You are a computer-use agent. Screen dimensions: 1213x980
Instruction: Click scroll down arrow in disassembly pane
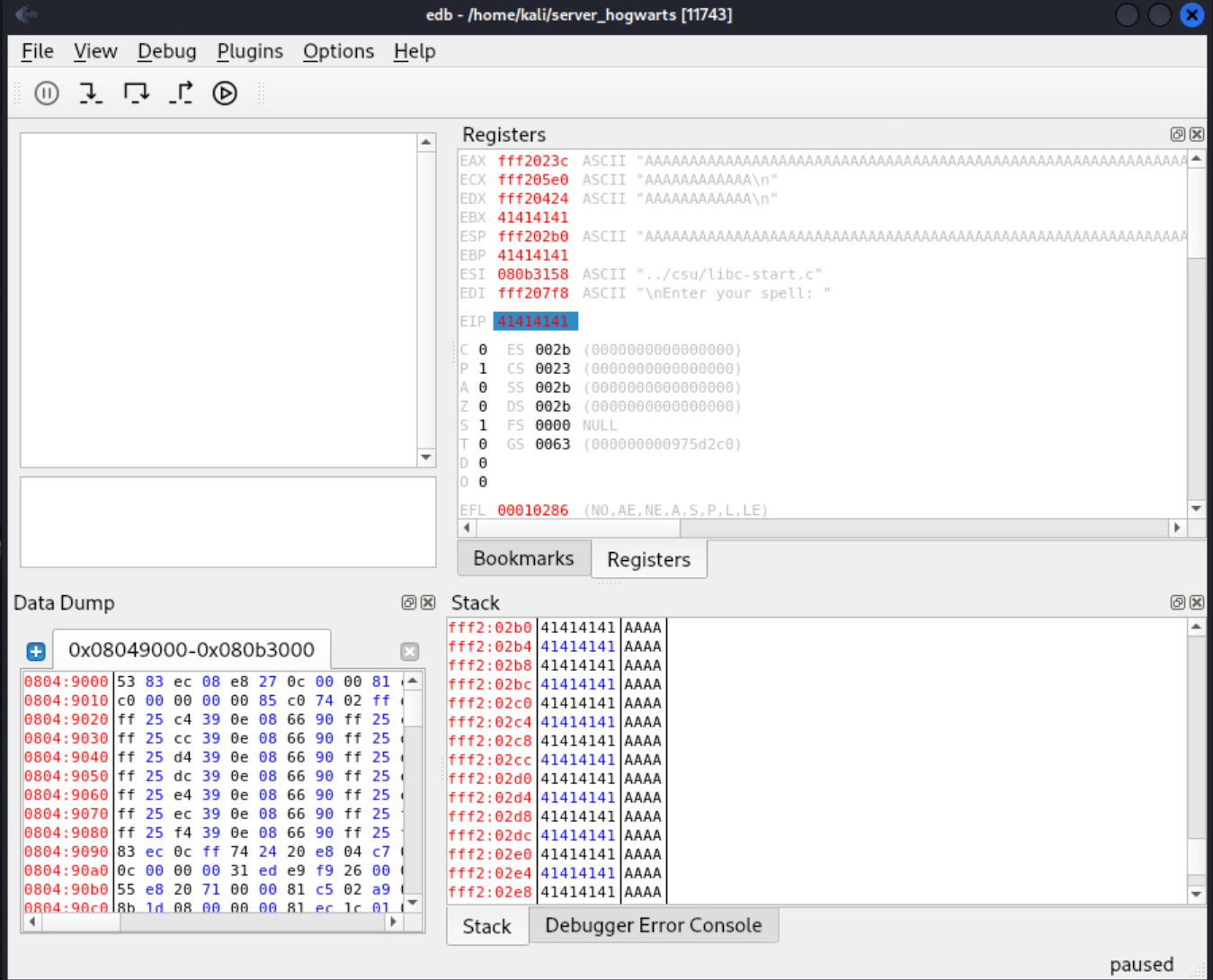click(426, 458)
